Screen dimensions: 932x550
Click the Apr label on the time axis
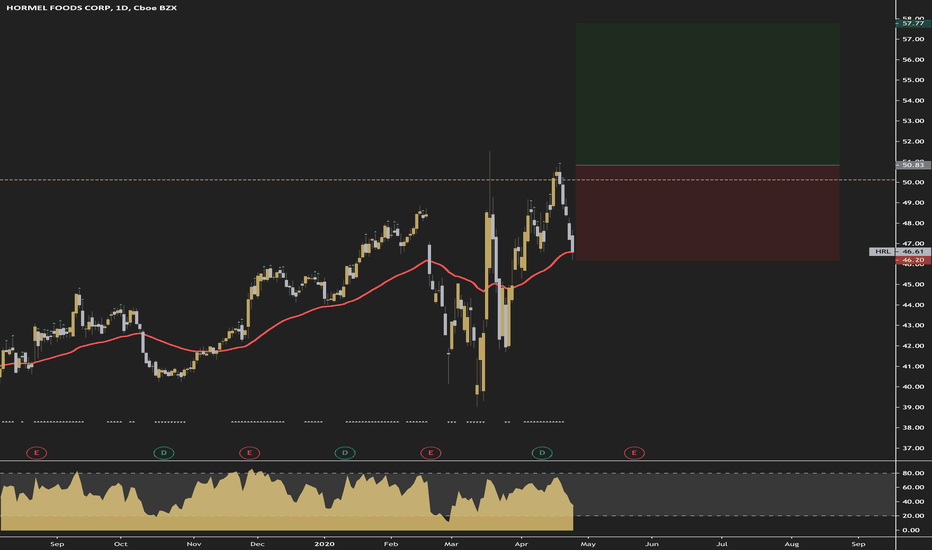521,544
